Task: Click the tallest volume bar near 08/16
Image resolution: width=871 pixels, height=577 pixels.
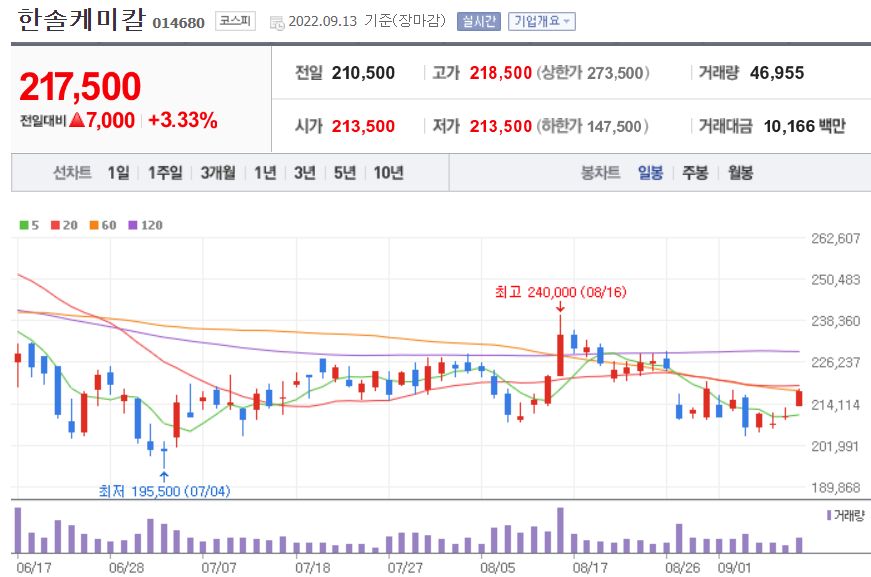Action: (x=560, y=530)
